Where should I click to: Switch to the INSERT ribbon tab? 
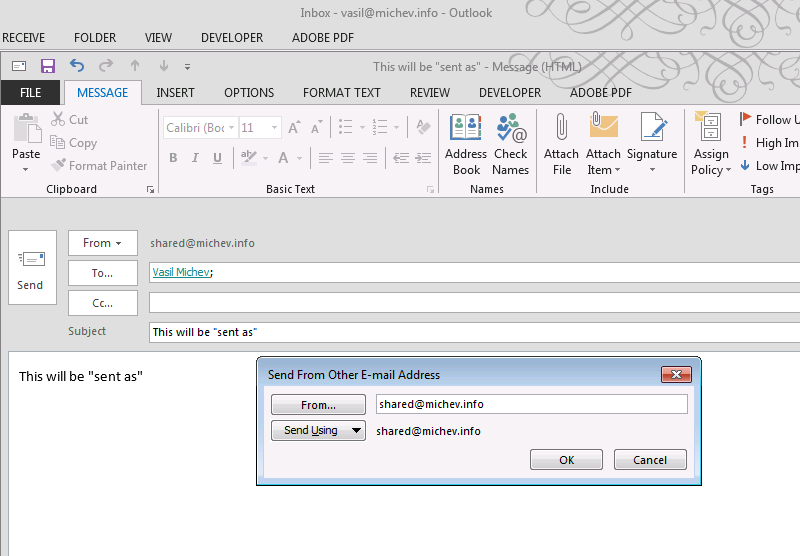tap(176, 93)
